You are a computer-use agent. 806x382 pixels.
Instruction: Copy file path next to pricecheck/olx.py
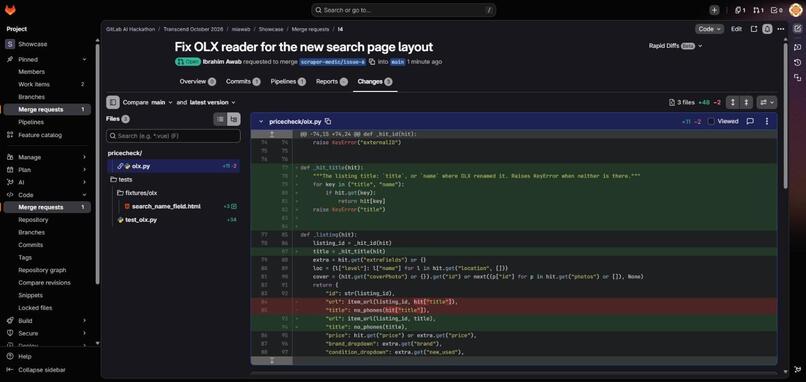coord(328,121)
